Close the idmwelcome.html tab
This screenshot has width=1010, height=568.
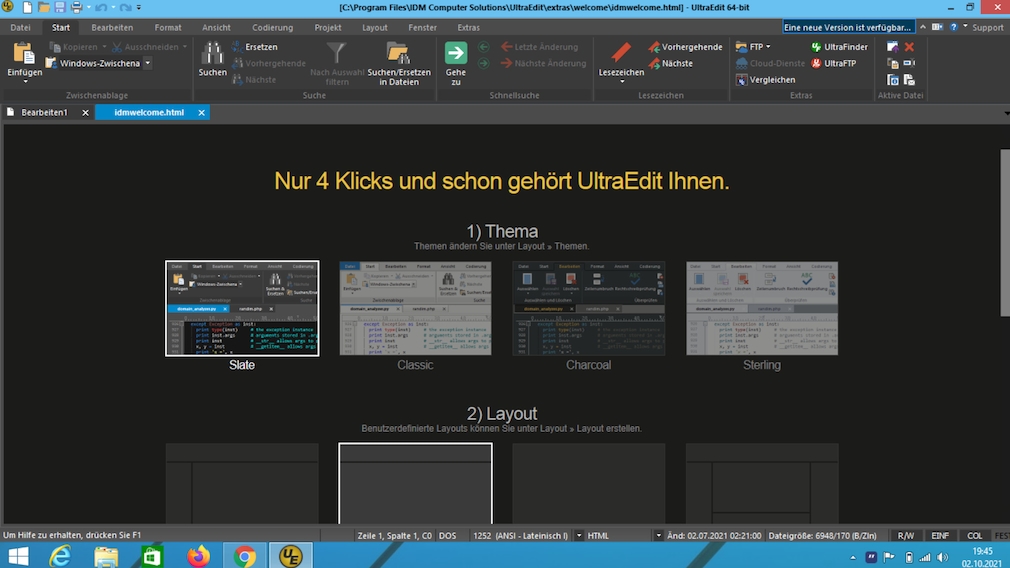tap(202, 113)
